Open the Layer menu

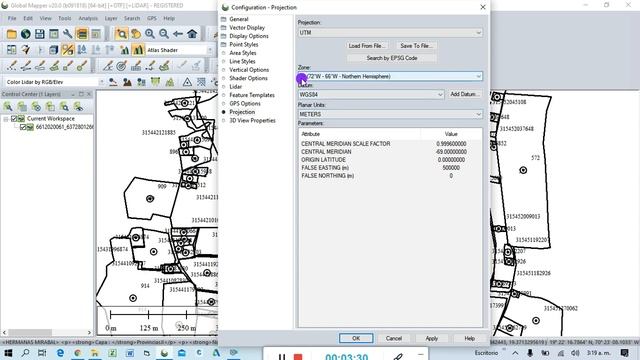pyautogui.click(x=111, y=18)
